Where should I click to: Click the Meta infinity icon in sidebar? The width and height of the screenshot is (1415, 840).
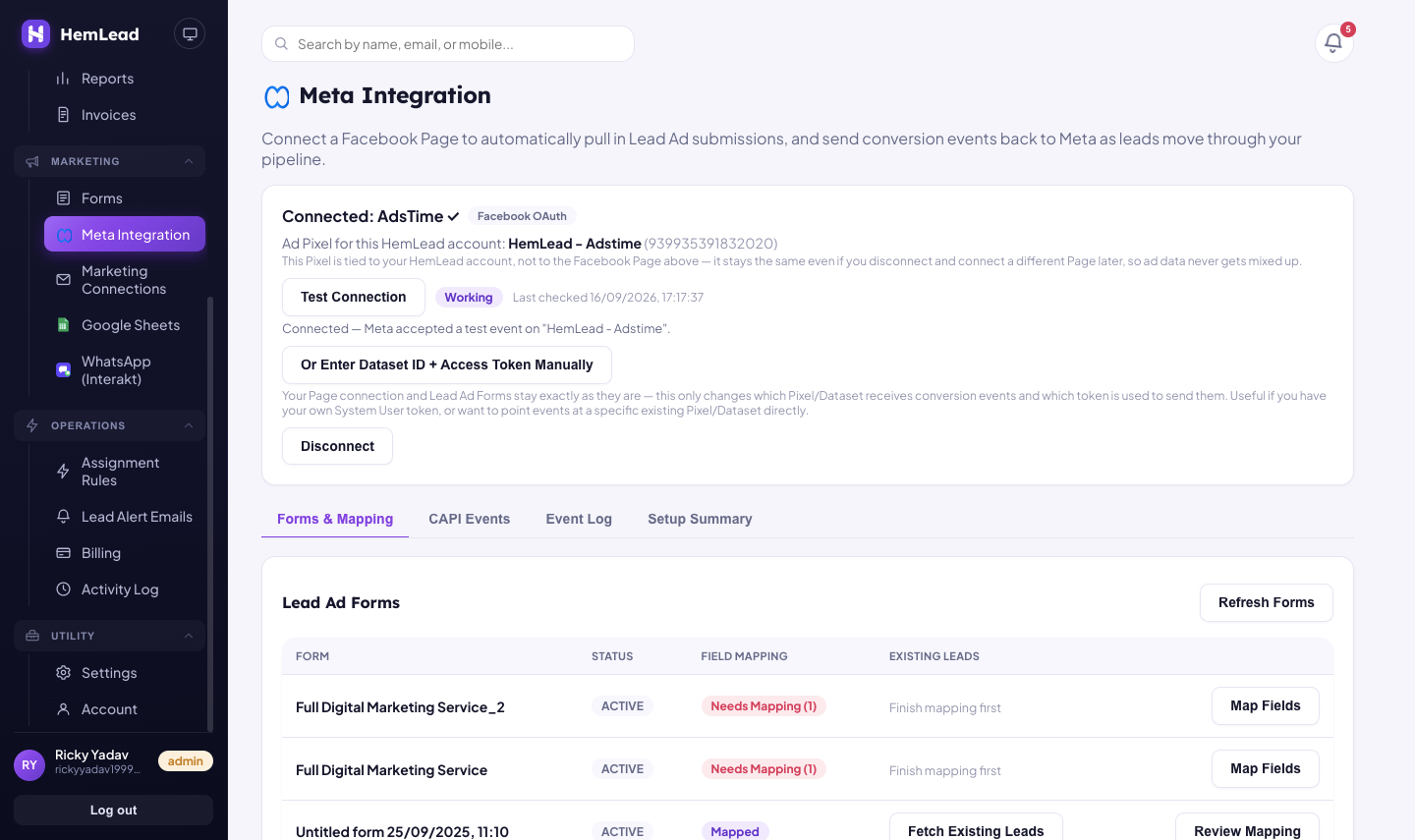point(65,235)
